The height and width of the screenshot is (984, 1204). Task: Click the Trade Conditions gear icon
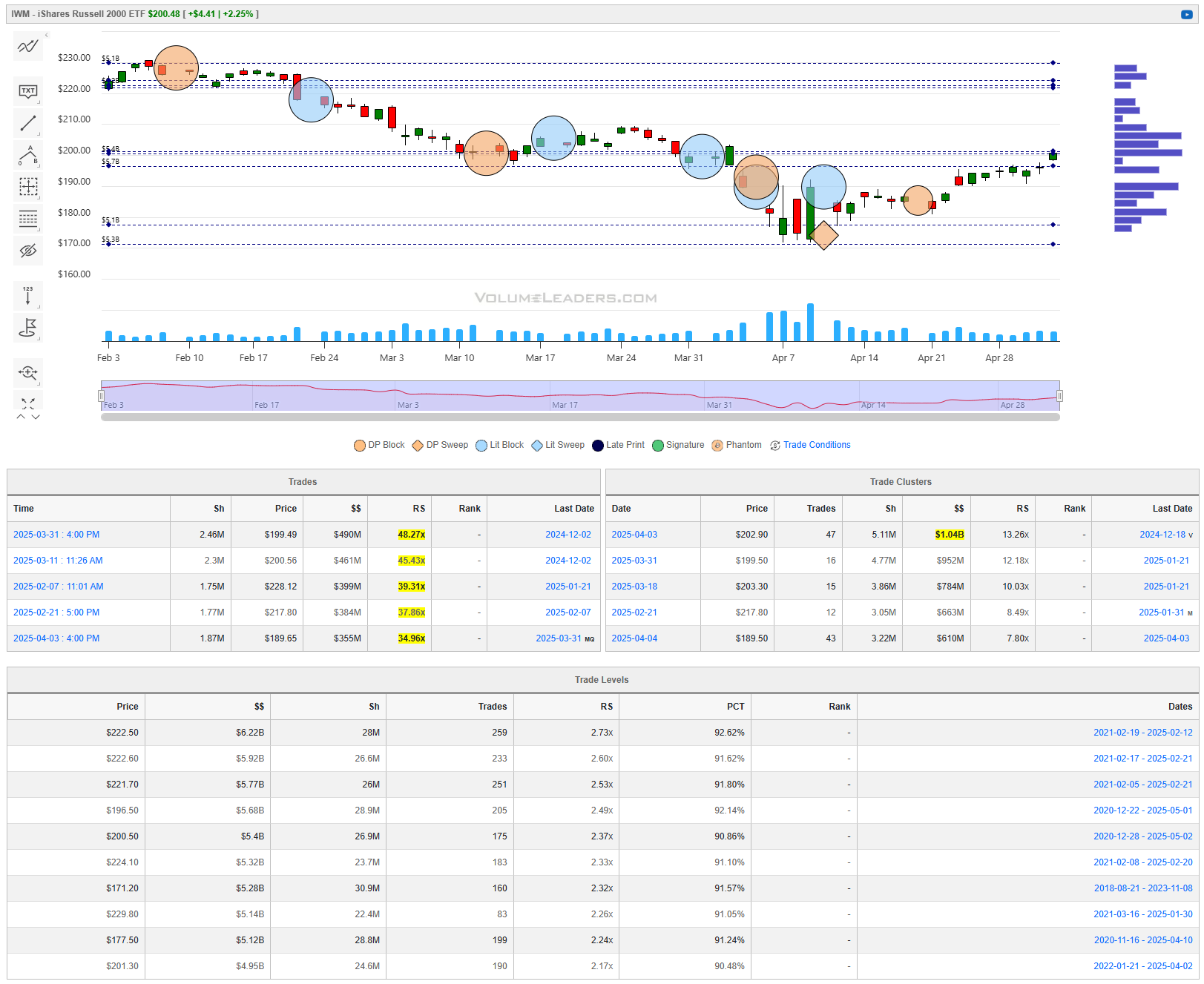[775, 446]
